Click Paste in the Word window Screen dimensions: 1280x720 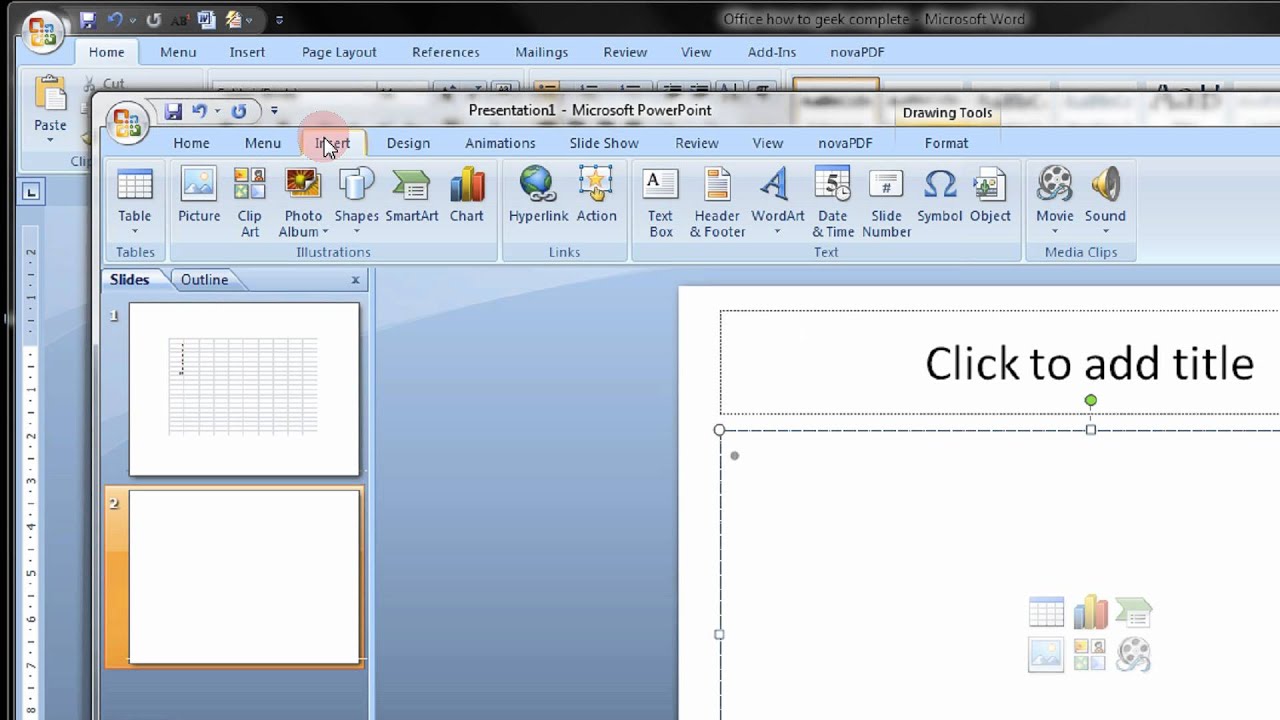[x=50, y=108]
